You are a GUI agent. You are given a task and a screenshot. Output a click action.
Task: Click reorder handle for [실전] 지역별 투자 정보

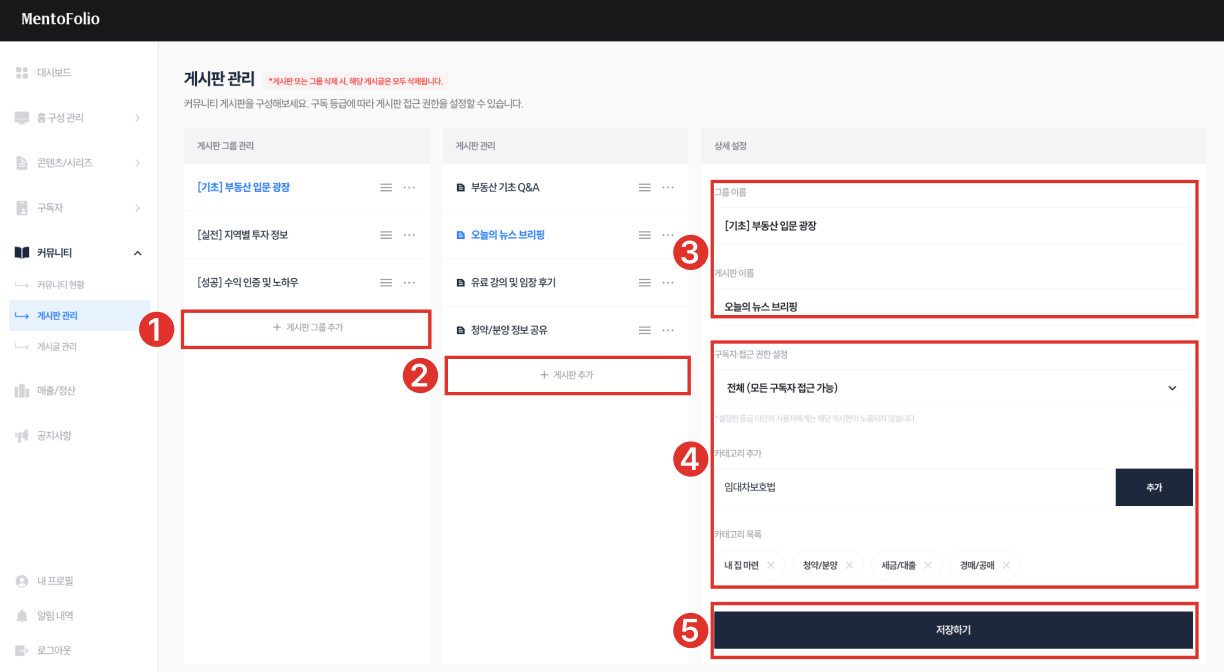tap(385, 235)
